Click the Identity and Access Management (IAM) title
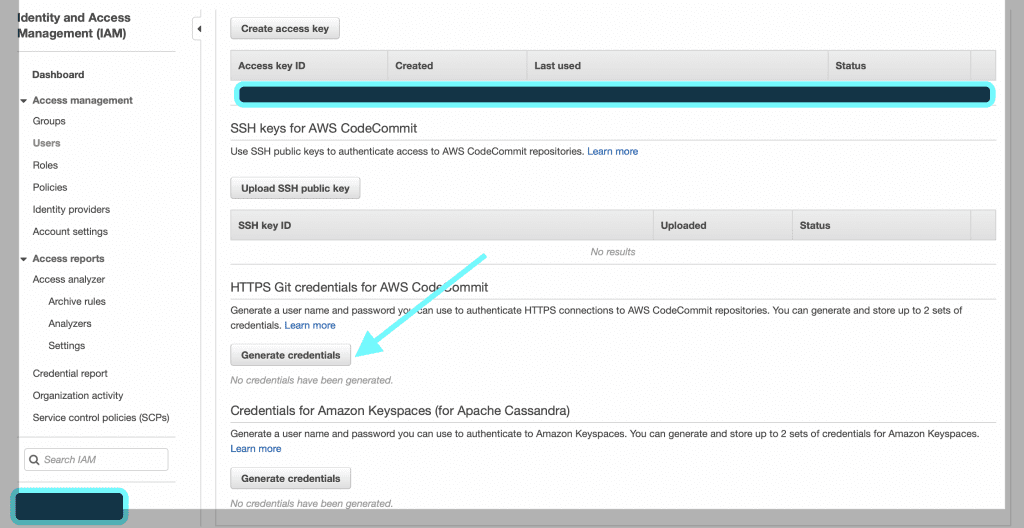This screenshot has width=1024, height=528. pyautogui.click(x=74, y=25)
